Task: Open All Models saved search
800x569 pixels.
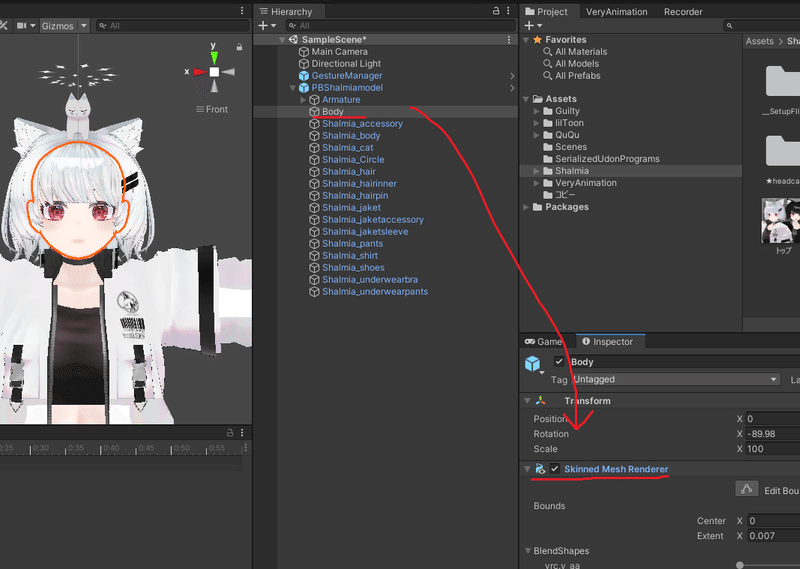Action: click(x=577, y=64)
